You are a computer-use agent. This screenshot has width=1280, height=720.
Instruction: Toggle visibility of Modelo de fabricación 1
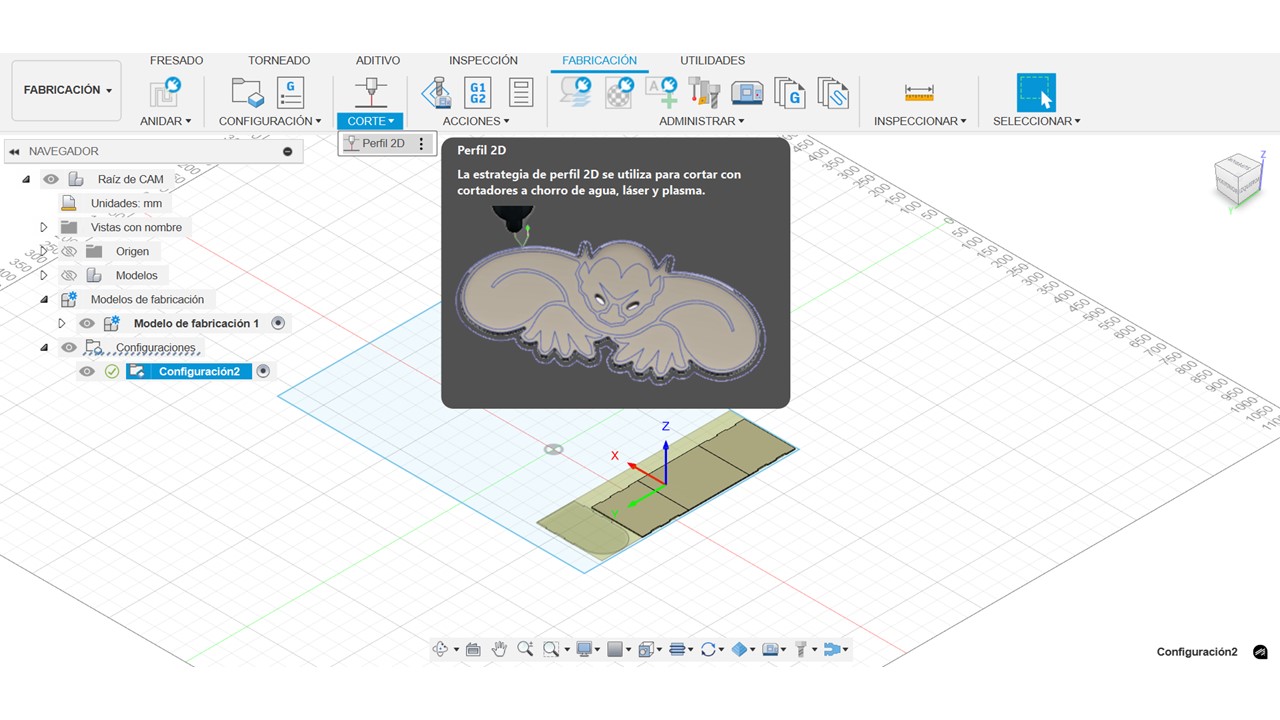(x=87, y=323)
